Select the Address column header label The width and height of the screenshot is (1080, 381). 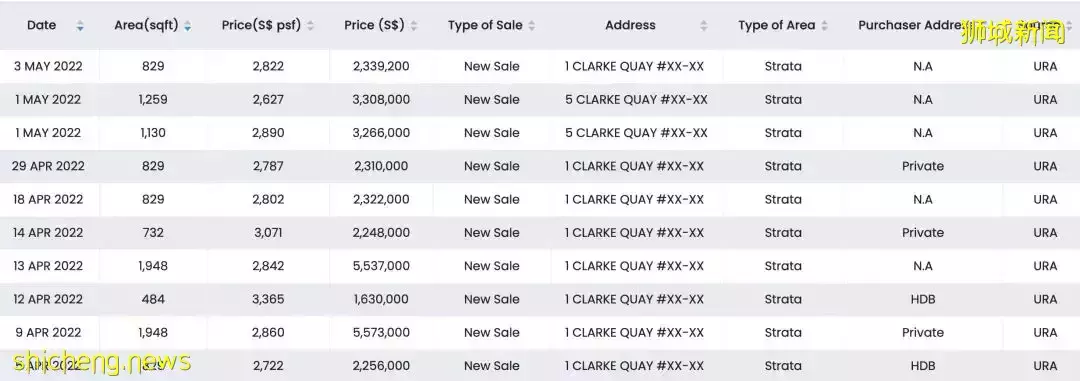tap(630, 25)
